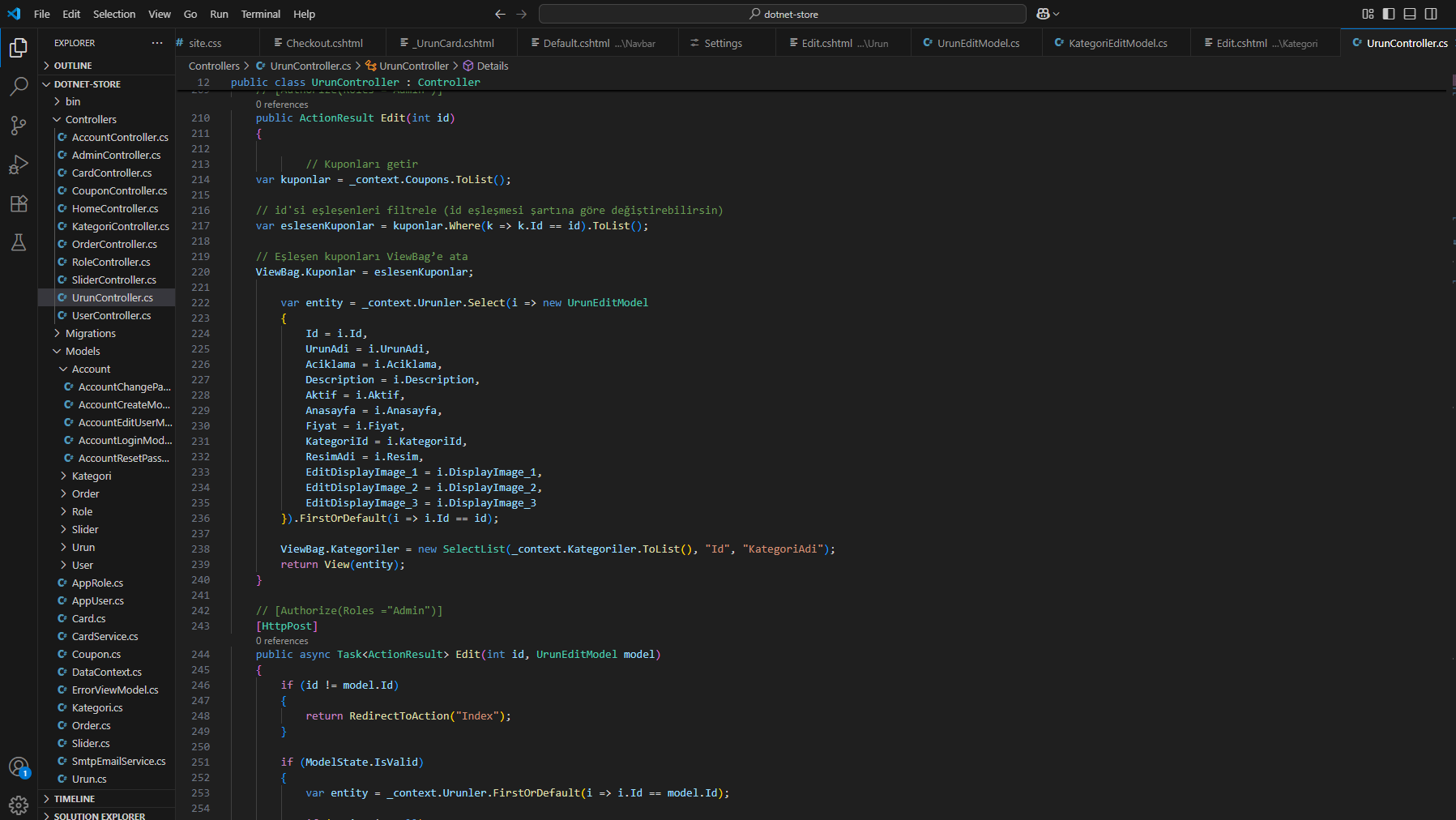This screenshot has height=820, width=1456.
Task: Open the Search view icon
Action: 19,86
